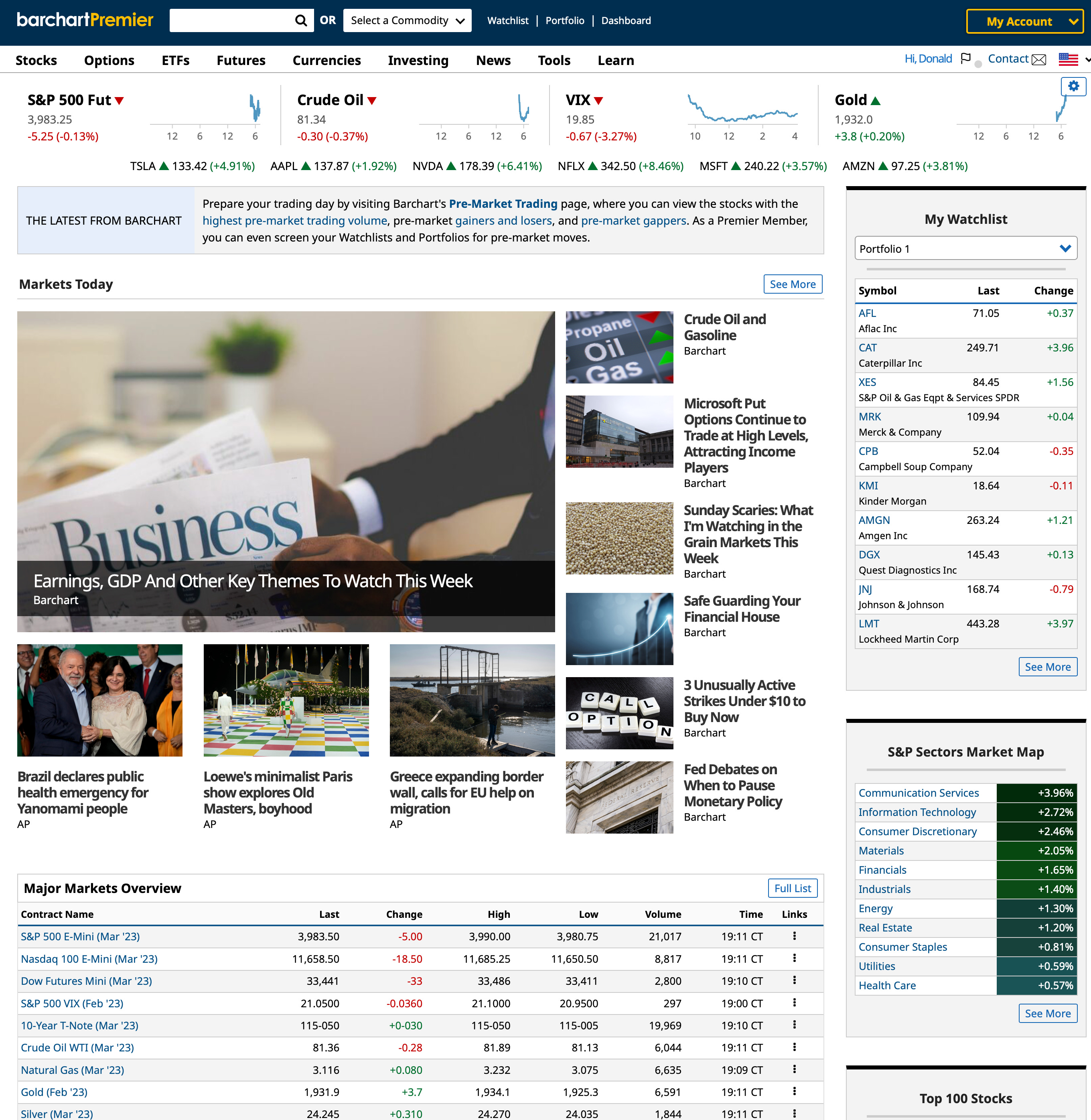
Task: Open links menu for S&P 500 E-Mini row
Action: (x=794, y=936)
